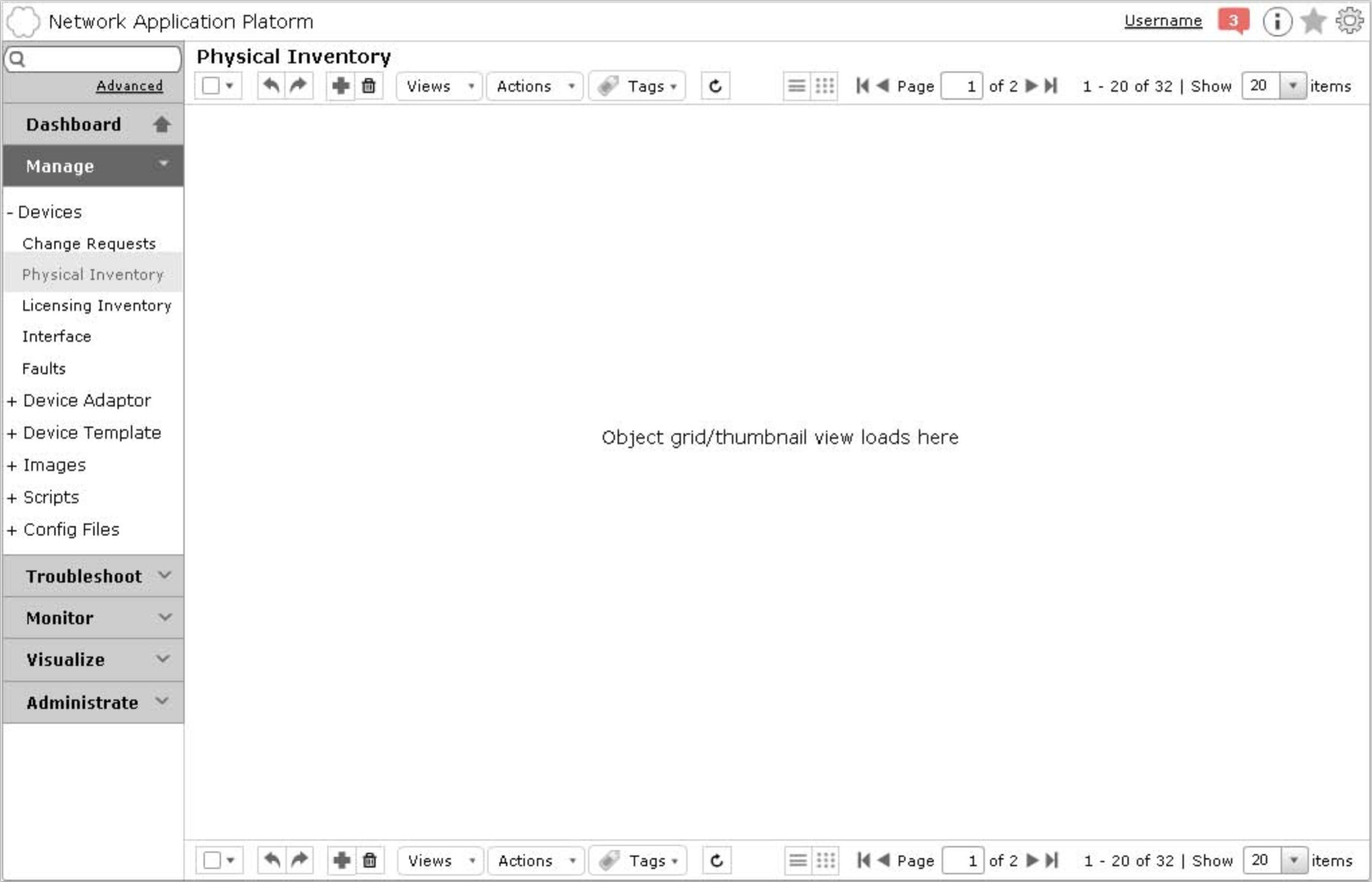Image resolution: width=1372 pixels, height=882 pixels.
Task: Expand the Visualize section
Action: tap(93, 659)
